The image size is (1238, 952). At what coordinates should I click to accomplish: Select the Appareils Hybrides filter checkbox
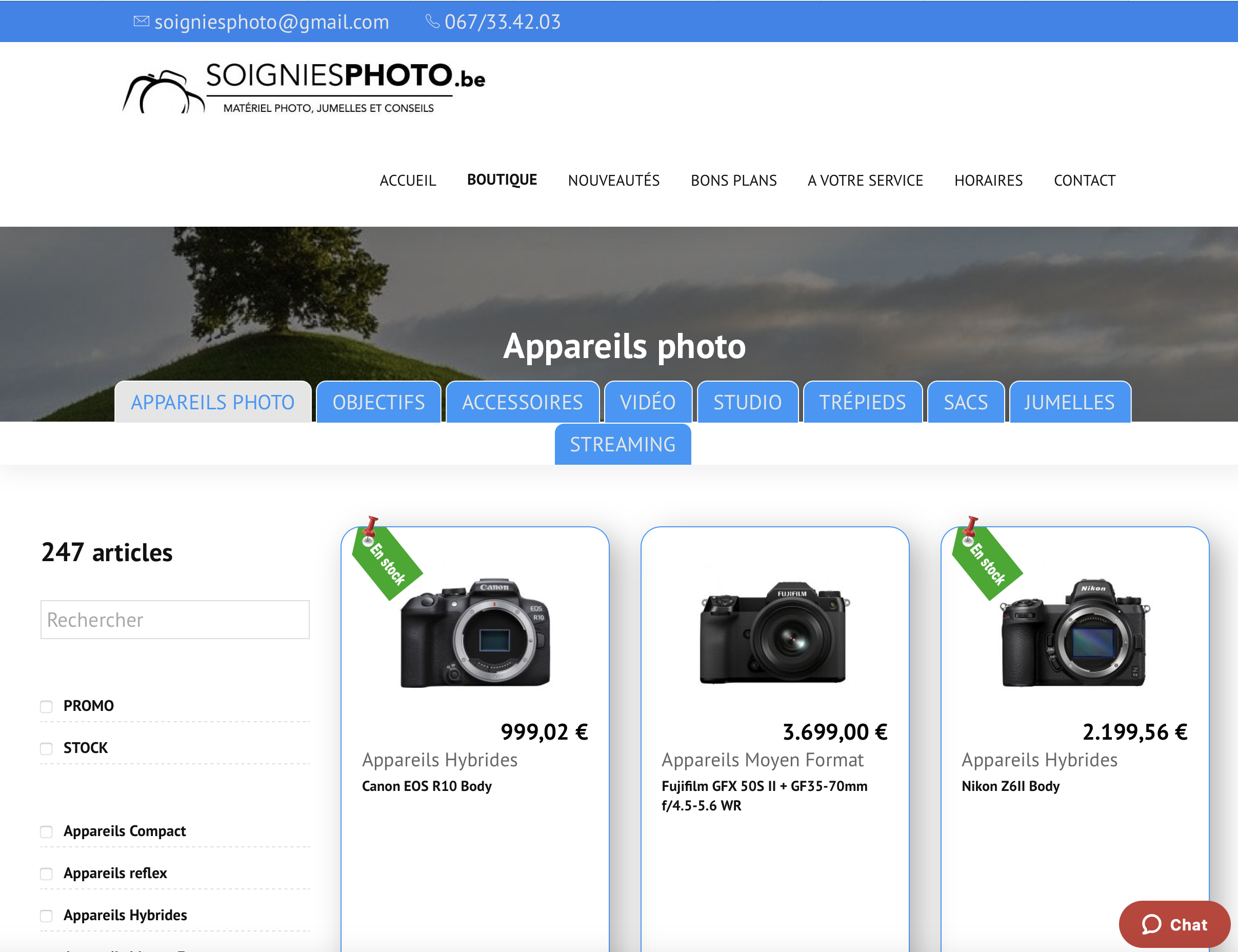click(x=47, y=916)
